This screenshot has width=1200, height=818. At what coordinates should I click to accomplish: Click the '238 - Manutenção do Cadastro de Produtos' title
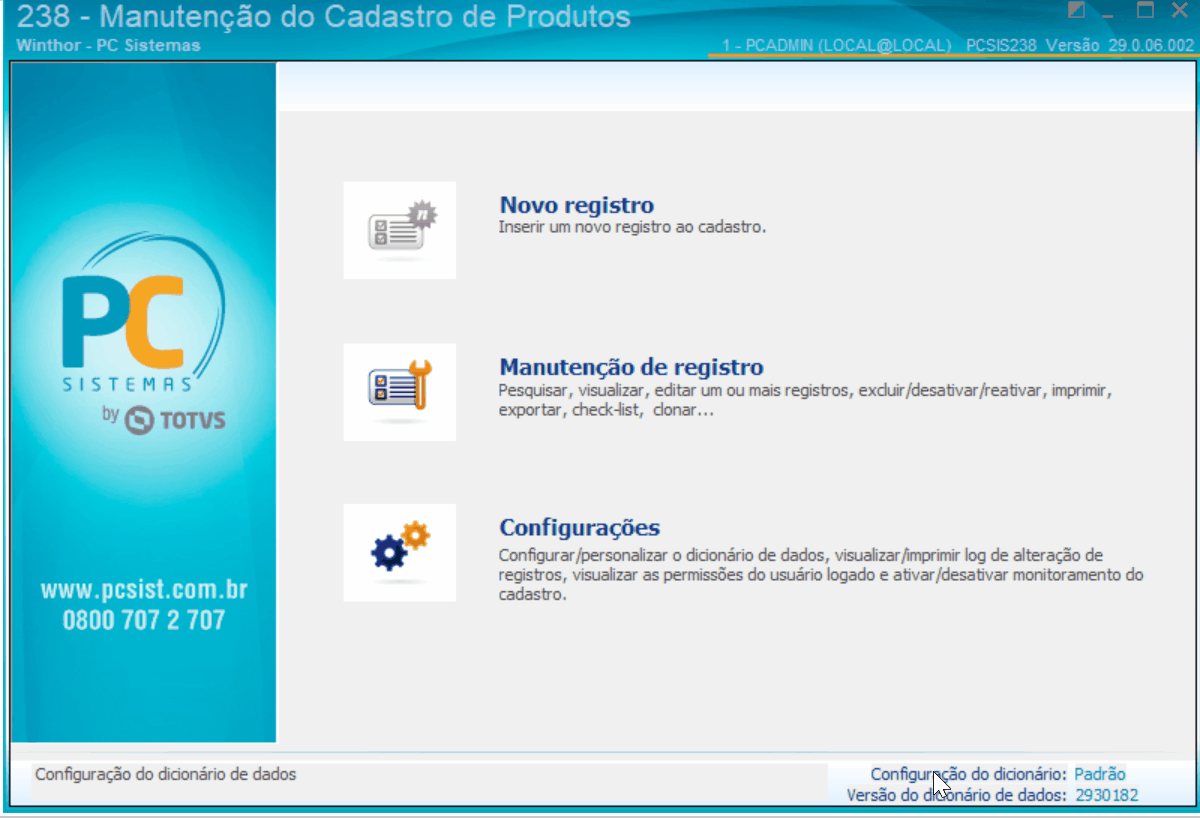coord(325,17)
